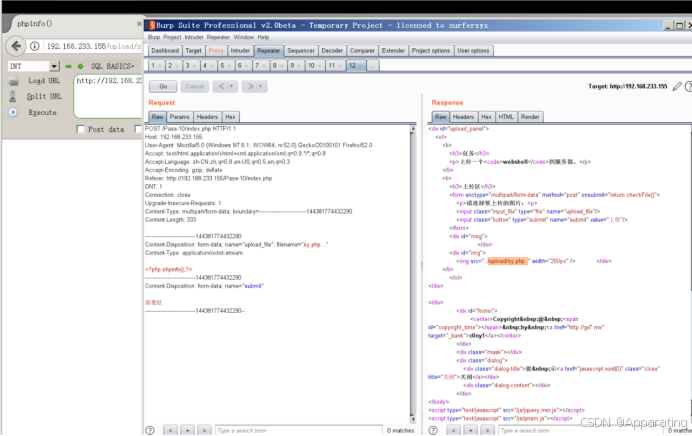The image size is (692, 436).
Task: Click the request search next-match button
Action: coord(204,430)
